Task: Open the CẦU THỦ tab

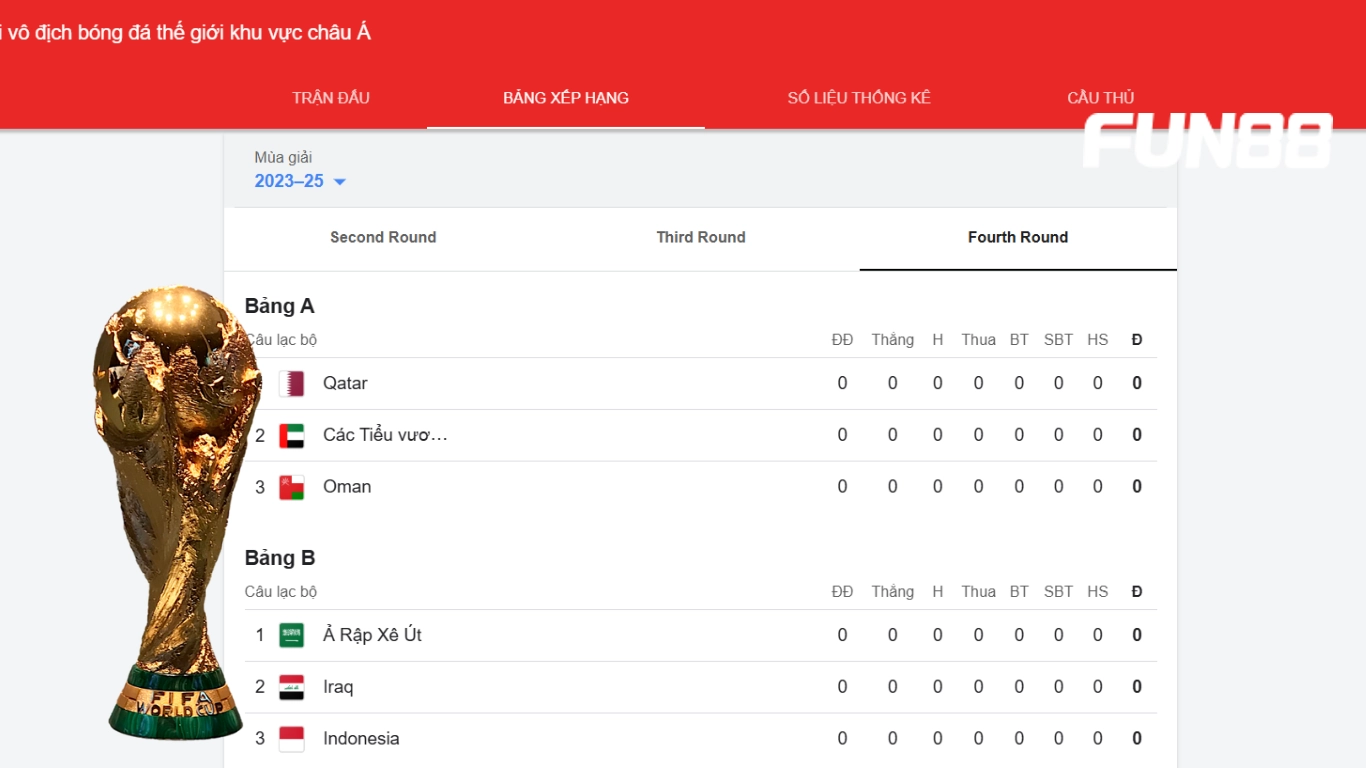Action: pyautogui.click(x=1100, y=97)
